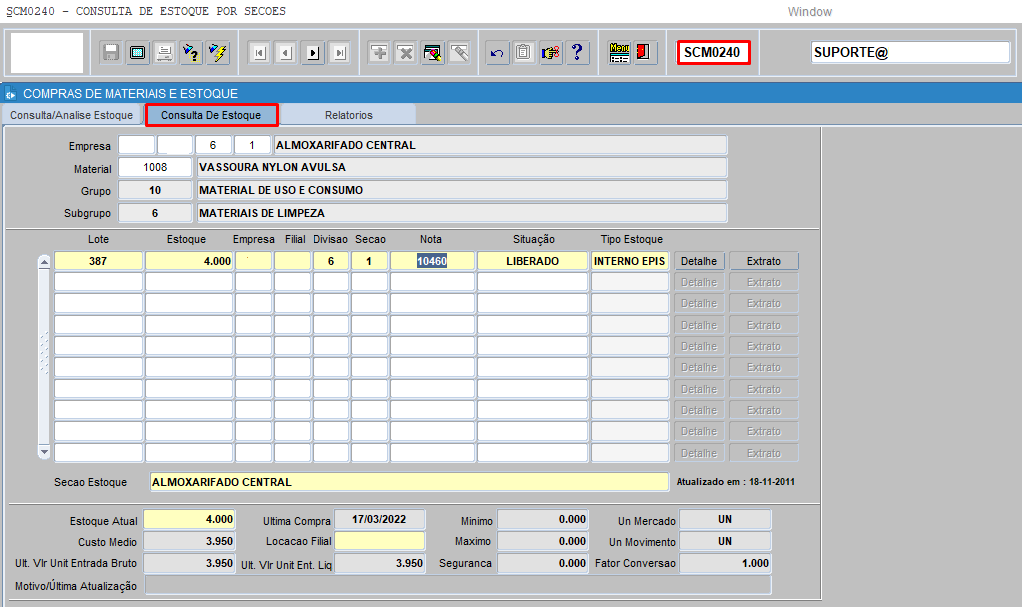Viewport: 1022px width, 607px height.
Task: Click the clear record eraser-window icon
Action: pos(432,52)
